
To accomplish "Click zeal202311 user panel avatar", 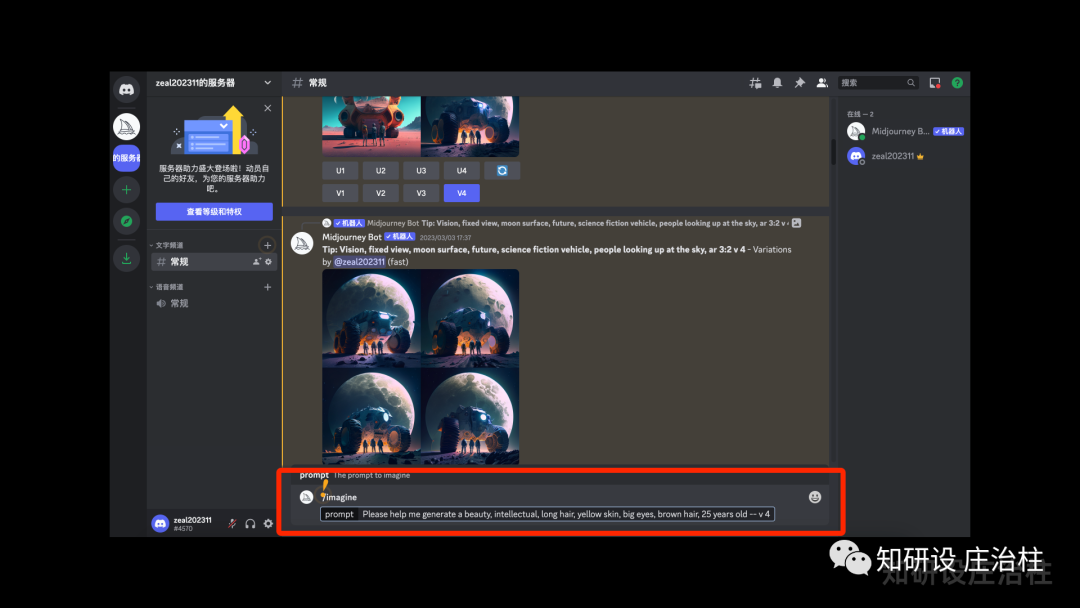I will 160,524.
